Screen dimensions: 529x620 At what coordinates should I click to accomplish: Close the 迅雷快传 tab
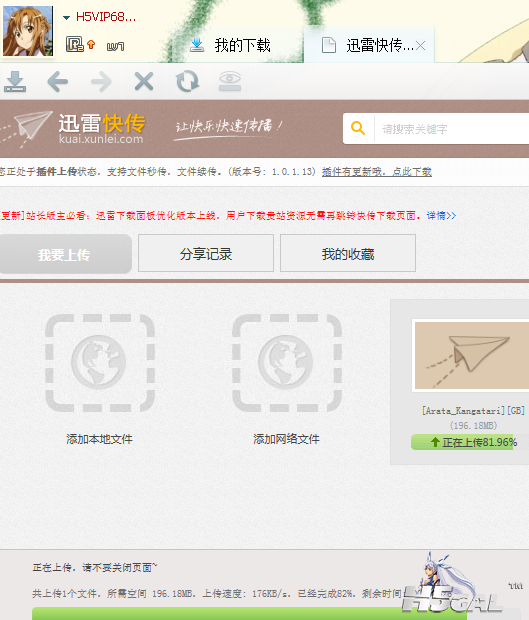pos(421,46)
